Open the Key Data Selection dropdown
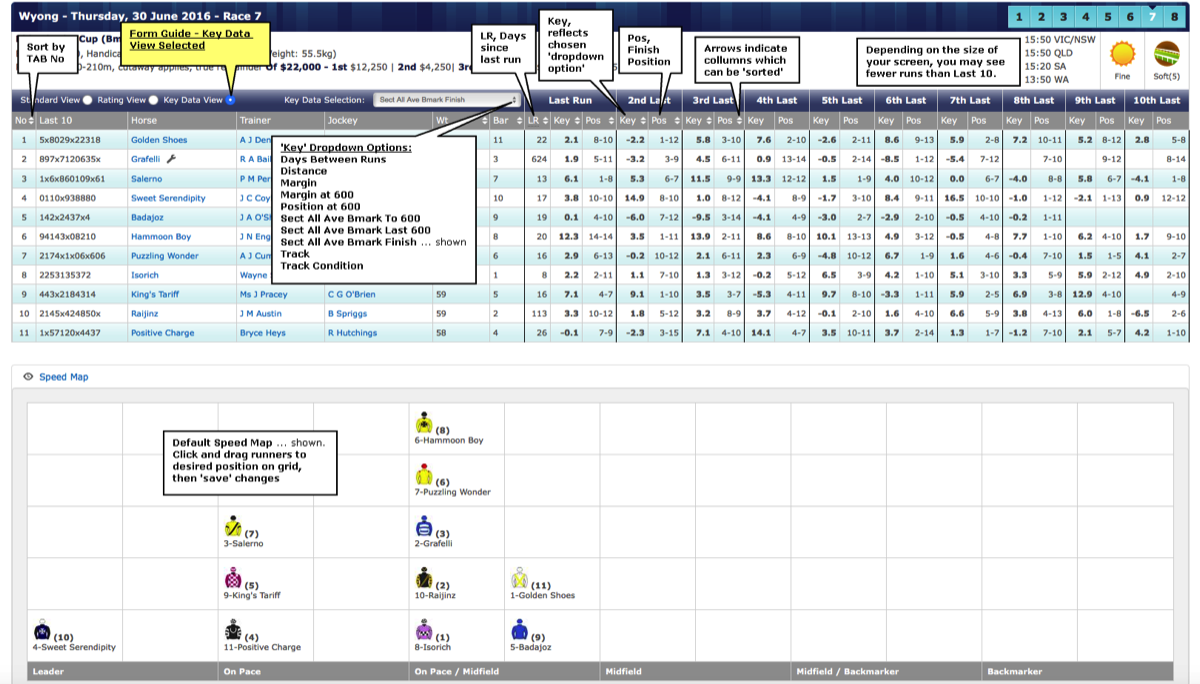This screenshot has height=684, width=1200. coord(447,100)
